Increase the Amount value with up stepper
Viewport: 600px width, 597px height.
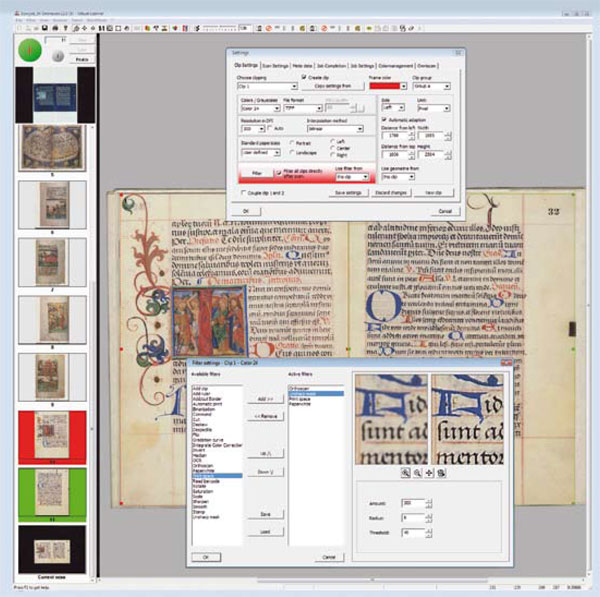[429, 501]
